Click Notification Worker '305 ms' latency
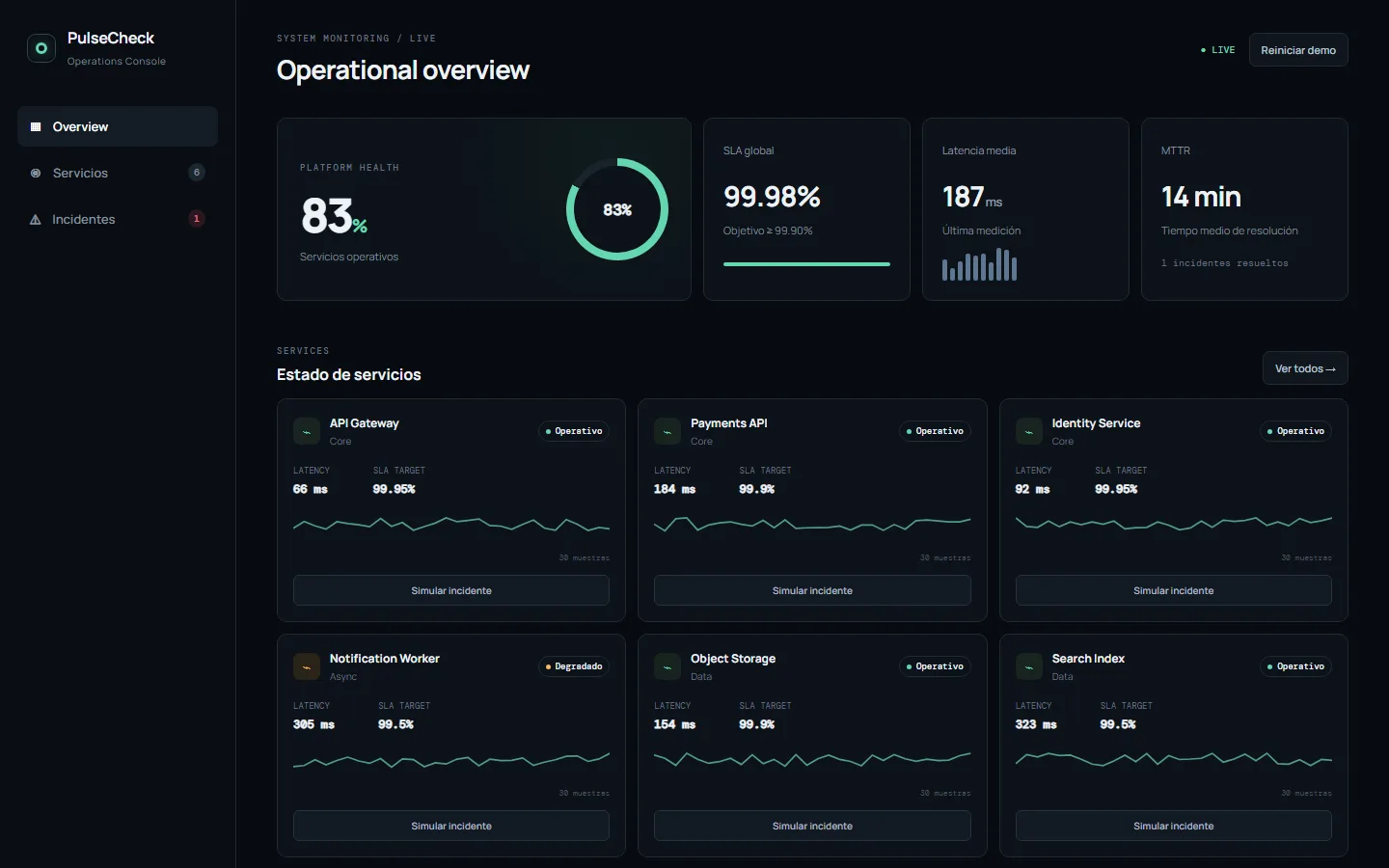Image resolution: width=1389 pixels, height=868 pixels. (313, 724)
